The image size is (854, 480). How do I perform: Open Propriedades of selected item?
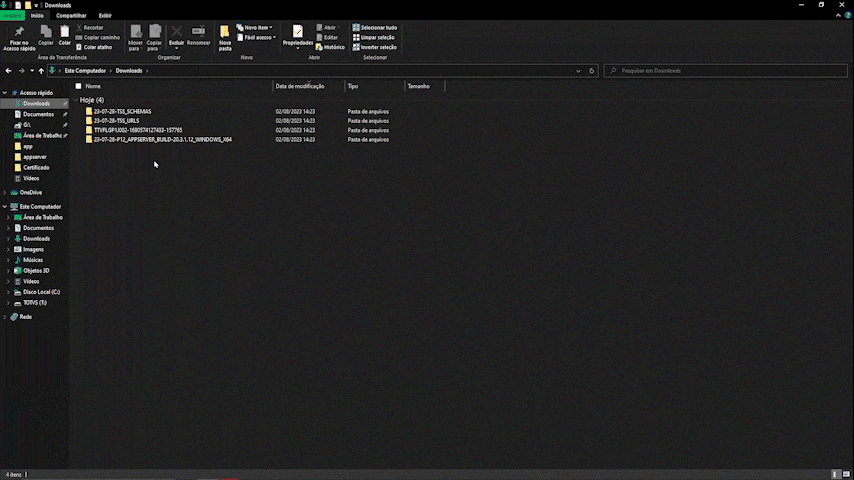click(297, 37)
